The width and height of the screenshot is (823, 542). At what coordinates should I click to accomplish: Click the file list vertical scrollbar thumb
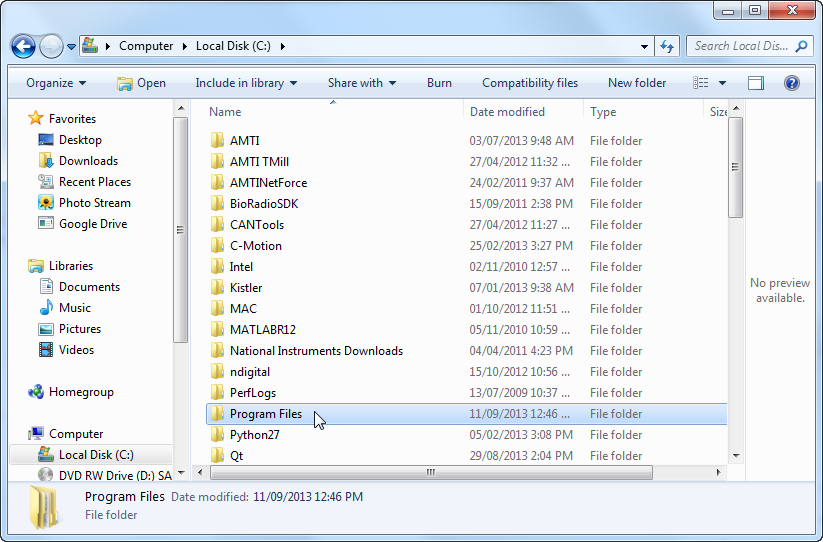coord(736,167)
